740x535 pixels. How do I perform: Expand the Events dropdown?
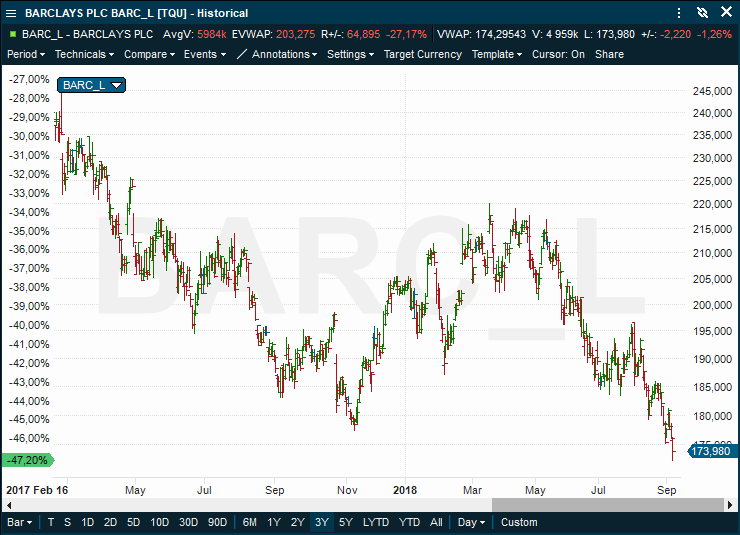[205, 54]
